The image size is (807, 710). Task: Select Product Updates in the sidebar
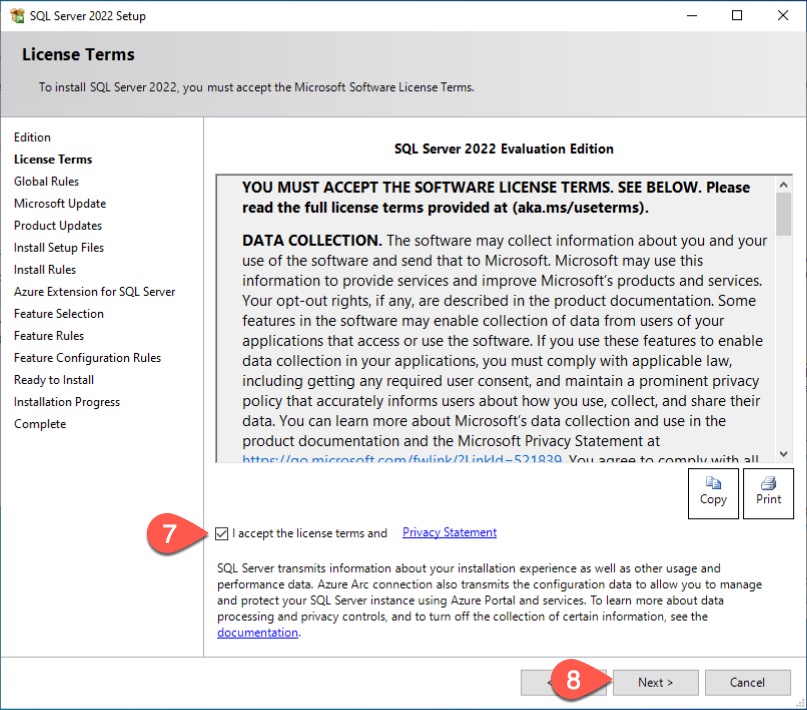58,225
